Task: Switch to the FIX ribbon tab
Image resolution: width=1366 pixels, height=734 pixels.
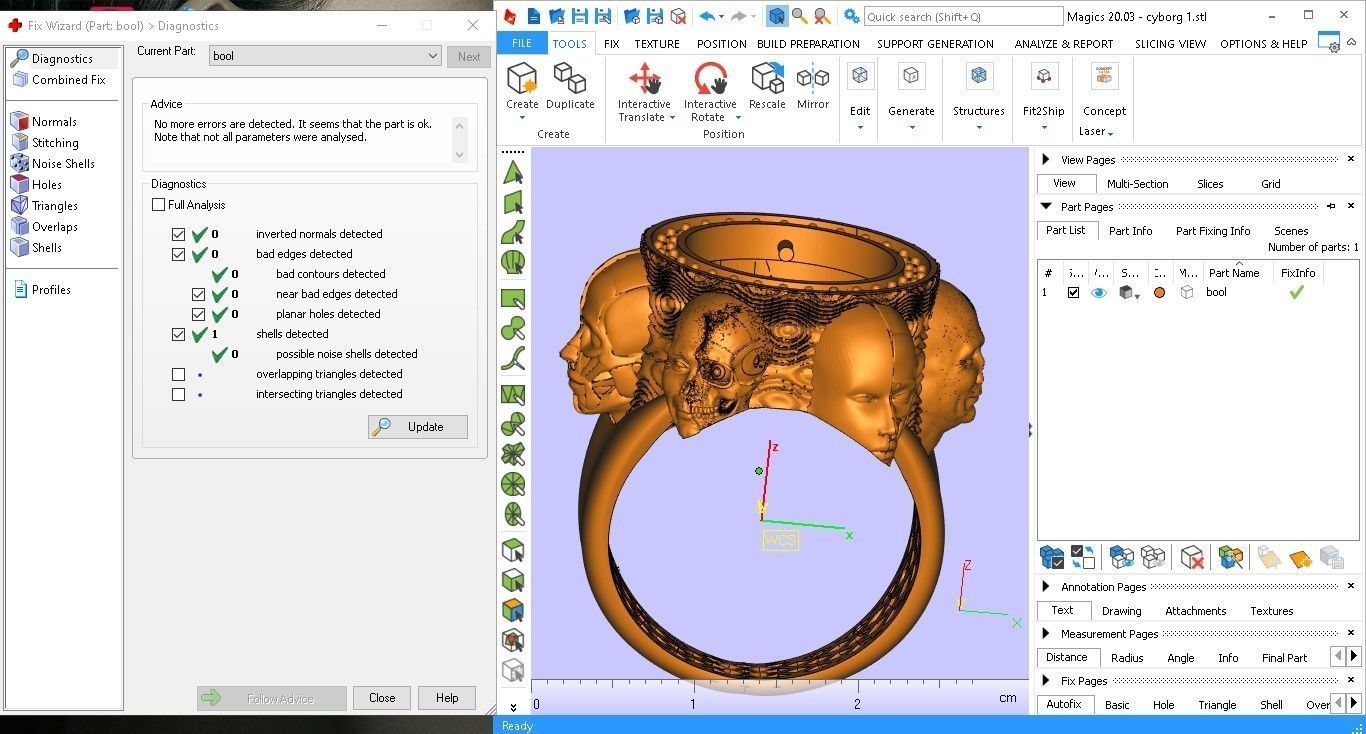Action: [x=612, y=44]
